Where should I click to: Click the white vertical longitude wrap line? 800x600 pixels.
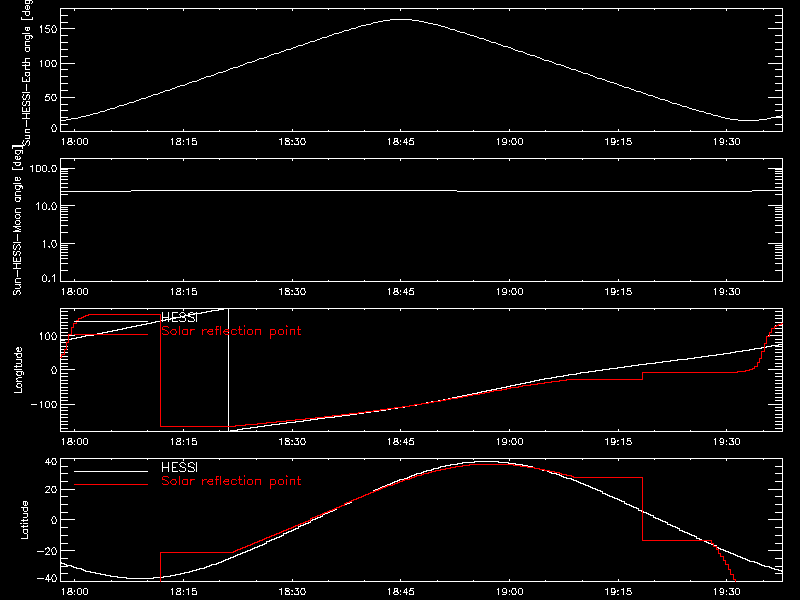tap(228, 370)
